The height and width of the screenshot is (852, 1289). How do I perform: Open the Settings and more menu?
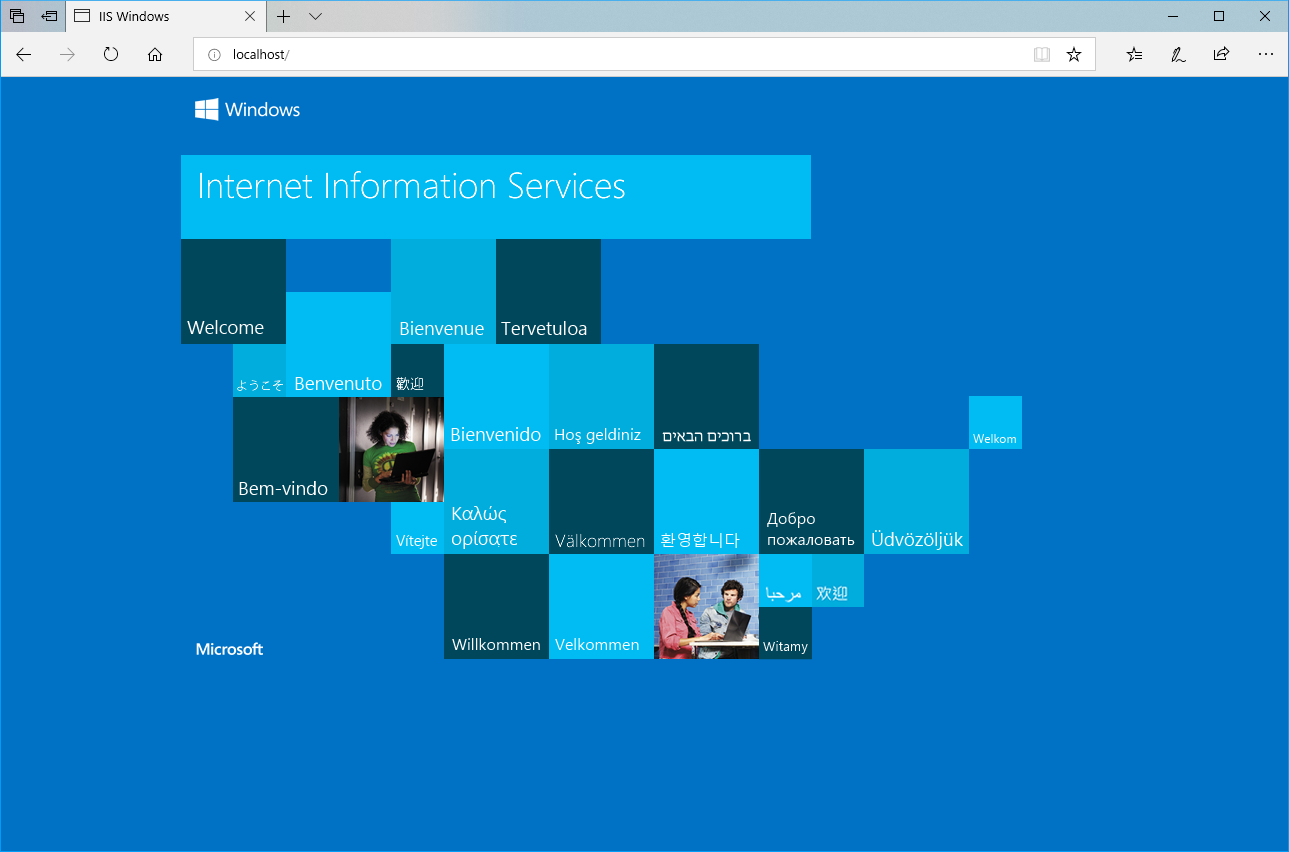(1265, 54)
